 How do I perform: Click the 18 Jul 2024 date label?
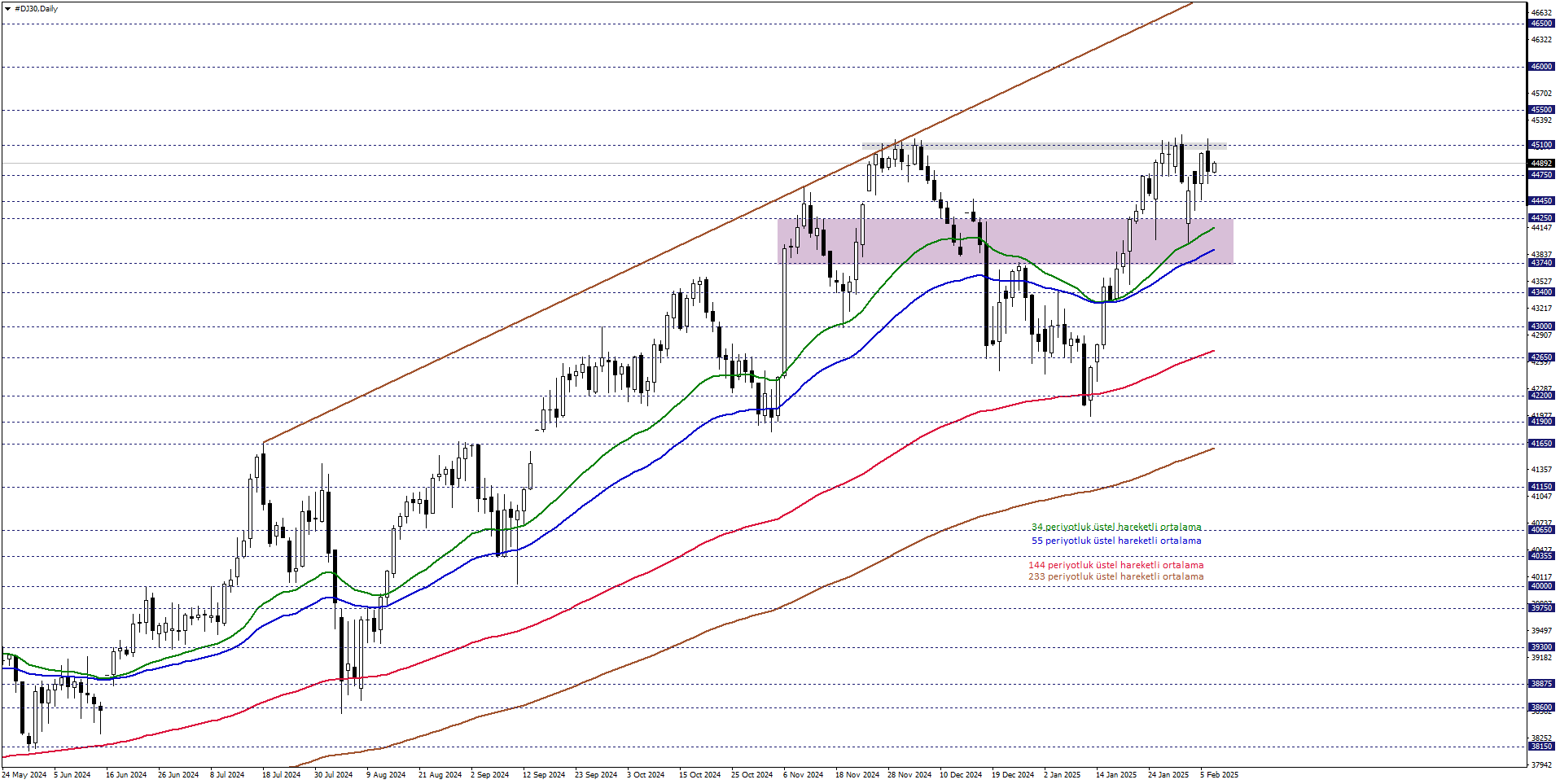[281, 775]
